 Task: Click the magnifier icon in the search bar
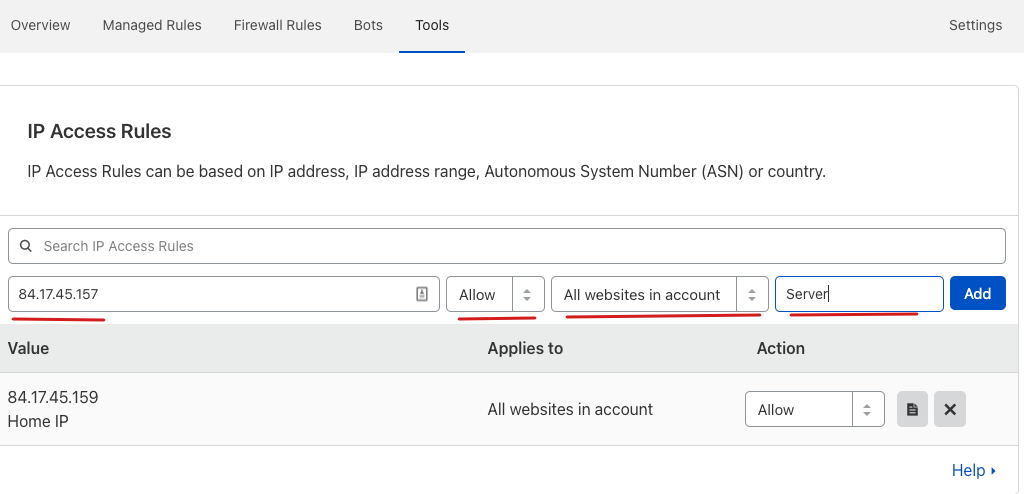(25, 246)
